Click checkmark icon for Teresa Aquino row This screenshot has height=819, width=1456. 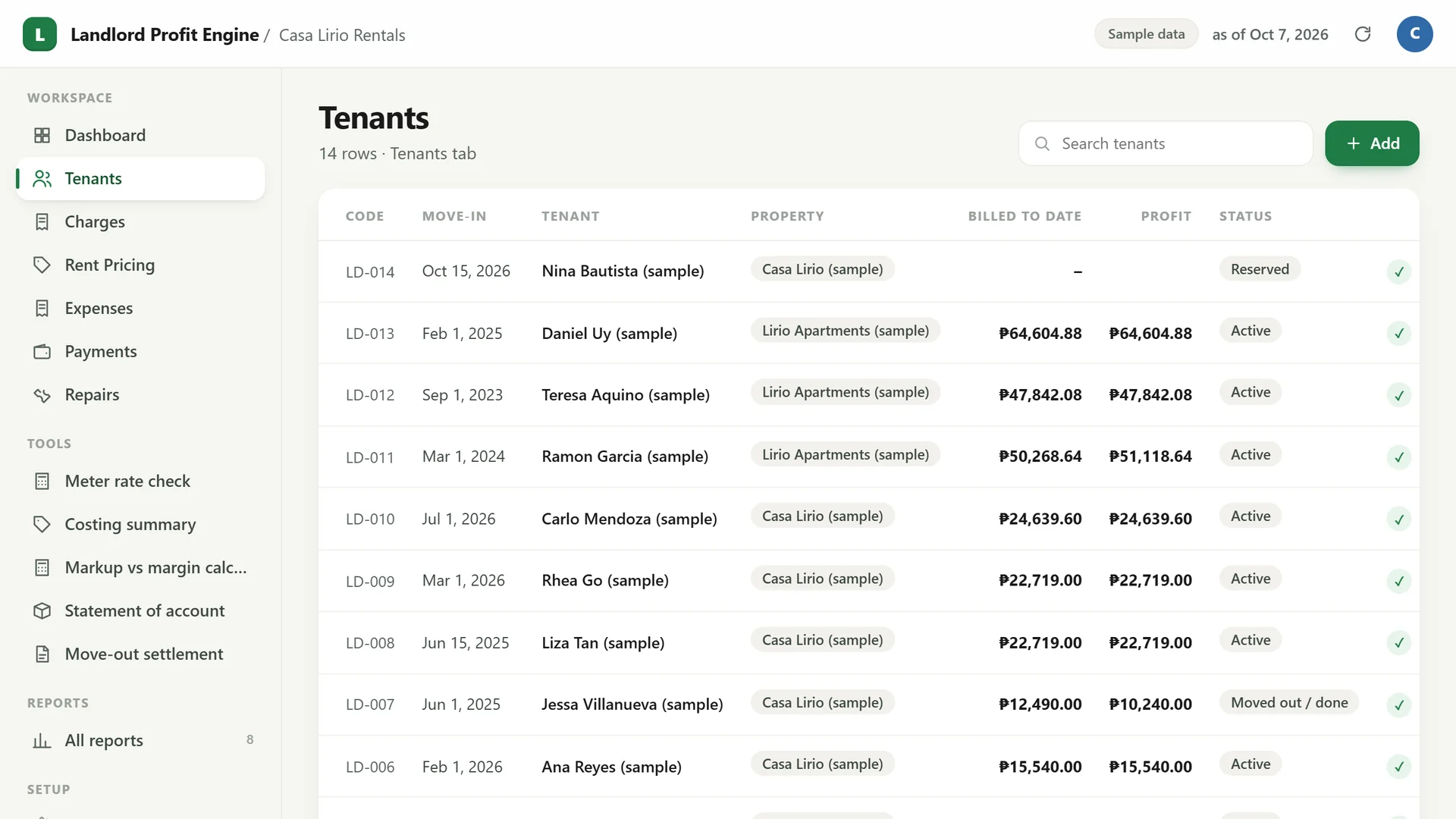pyautogui.click(x=1399, y=395)
